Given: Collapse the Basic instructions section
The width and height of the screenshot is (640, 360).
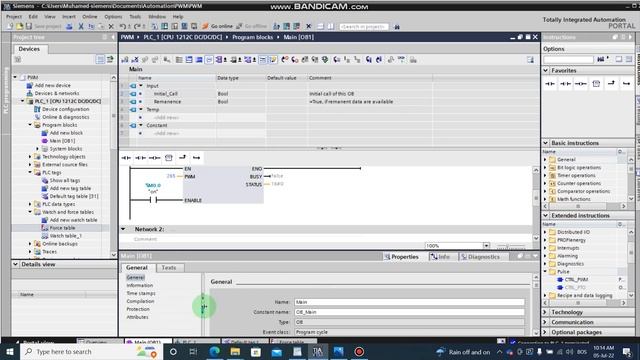Looking at the screenshot, I should pyautogui.click(x=546, y=143).
